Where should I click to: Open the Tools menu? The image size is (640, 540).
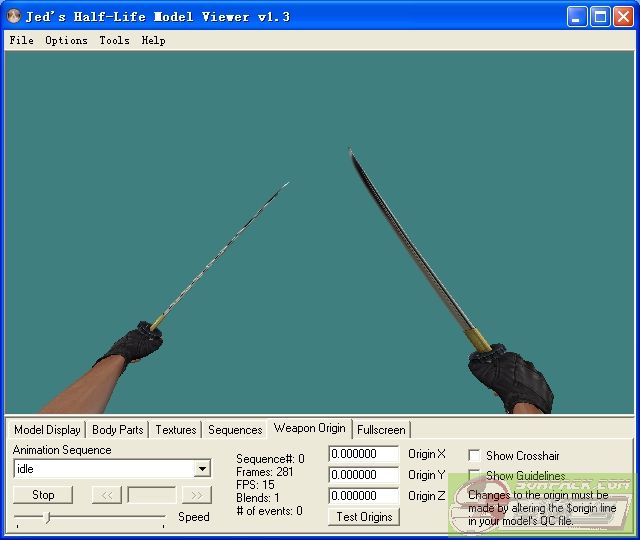click(x=114, y=41)
